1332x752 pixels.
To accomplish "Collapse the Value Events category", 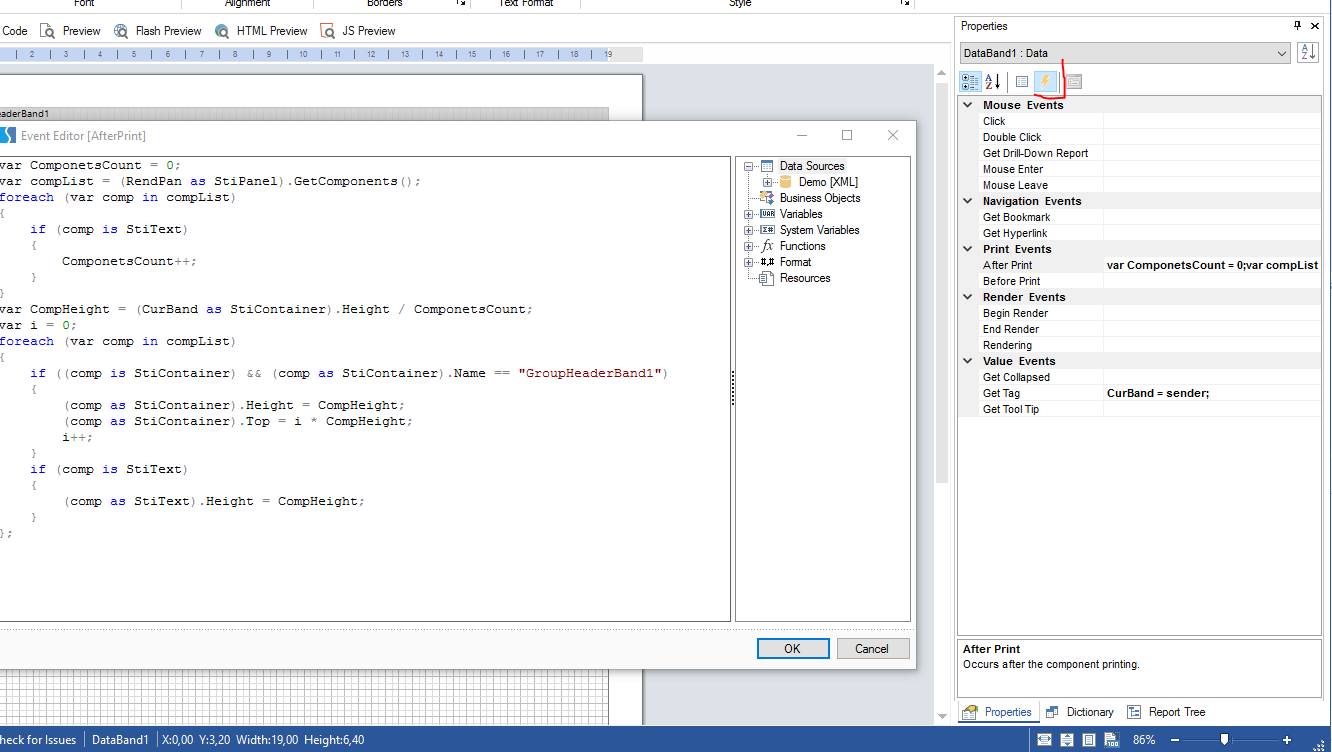I will click(967, 361).
